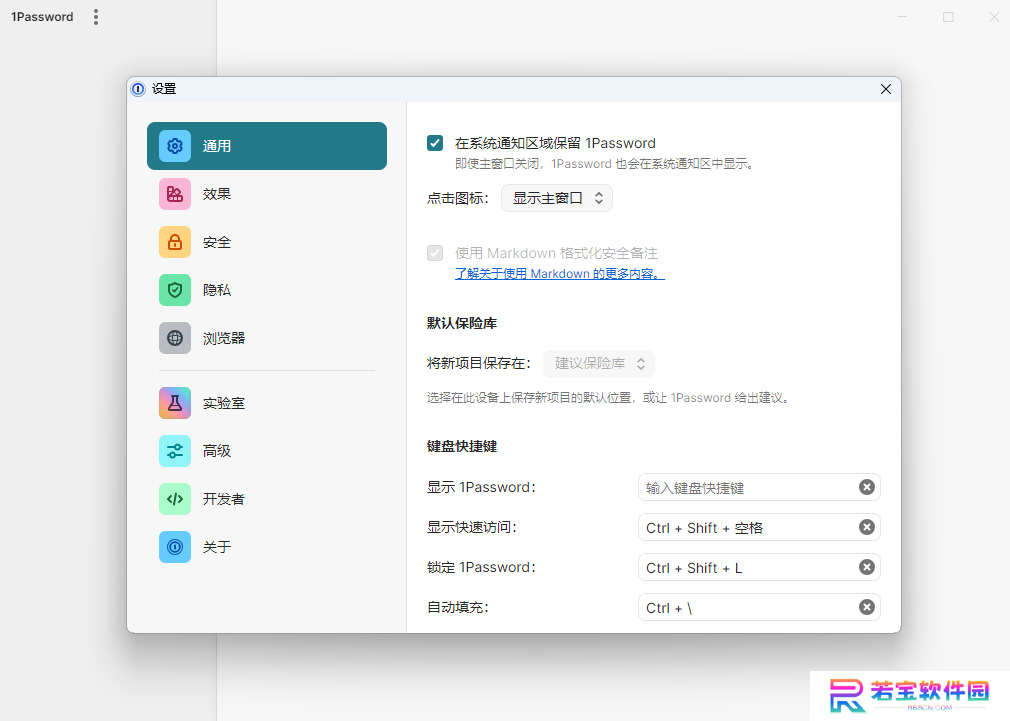Click the 1Password logo in 设置 title bar
The height and width of the screenshot is (721, 1010).
[138, 89]
